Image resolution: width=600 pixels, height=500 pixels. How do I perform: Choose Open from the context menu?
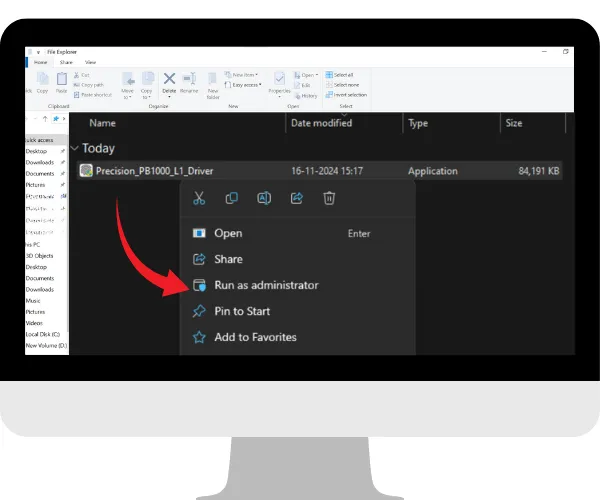pos(297,233)
